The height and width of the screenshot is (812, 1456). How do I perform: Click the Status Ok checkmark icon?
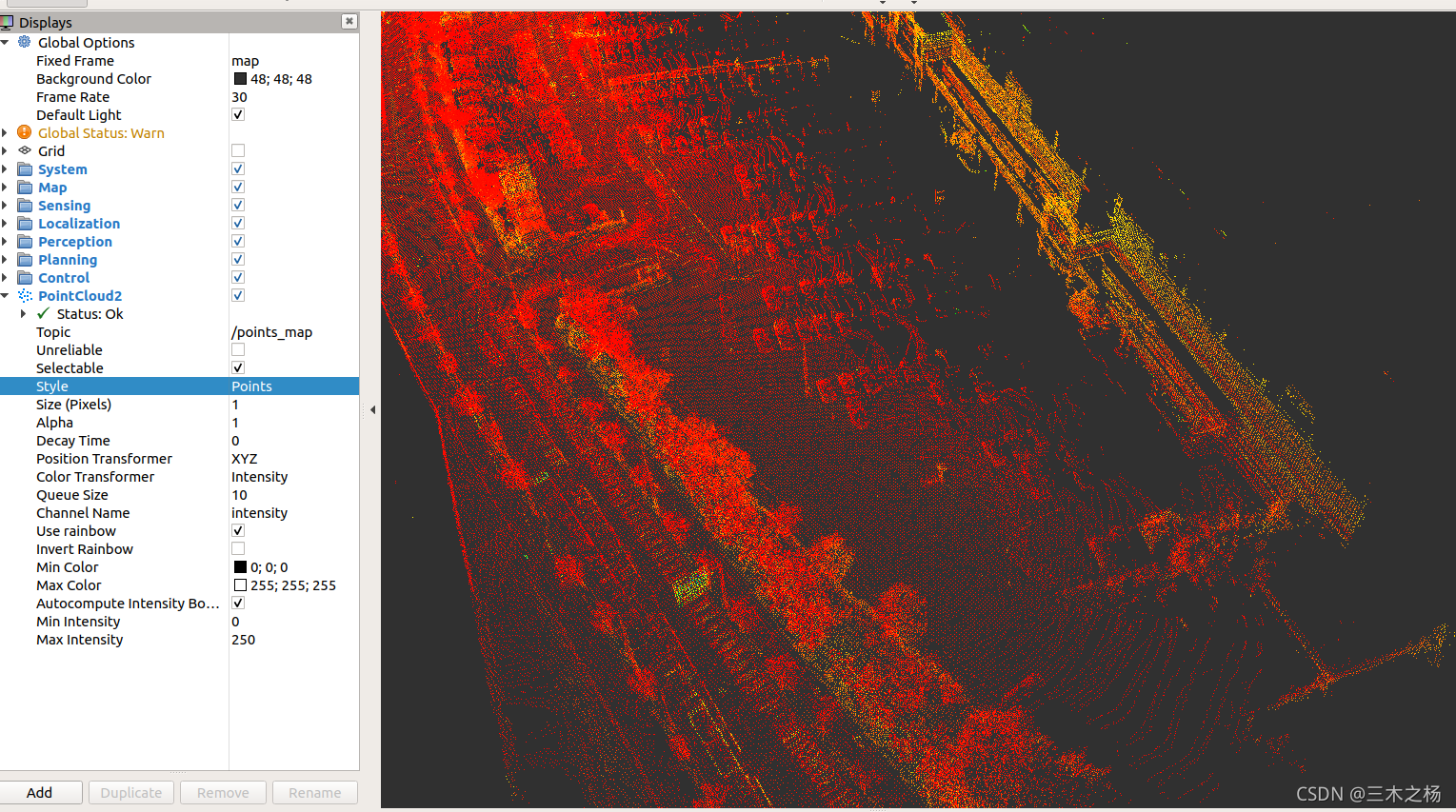43,313
